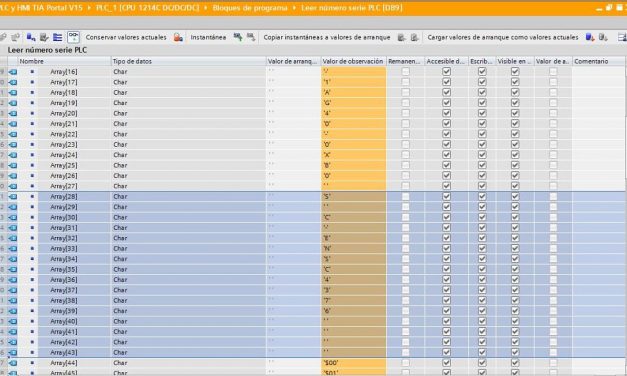Image resolution: width=627 pixels, height=376 pixels.
Task: Toggle the monitor-all glasses icon in the toolbar
Action: tap(73, 37)
